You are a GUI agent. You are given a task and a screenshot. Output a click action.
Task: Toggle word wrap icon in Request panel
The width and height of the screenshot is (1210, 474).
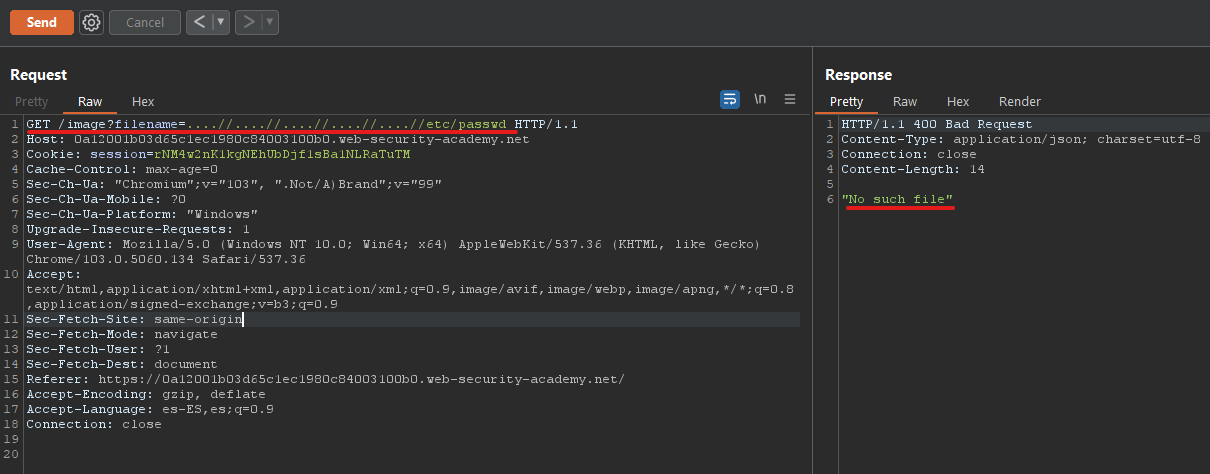coord(730,99)
